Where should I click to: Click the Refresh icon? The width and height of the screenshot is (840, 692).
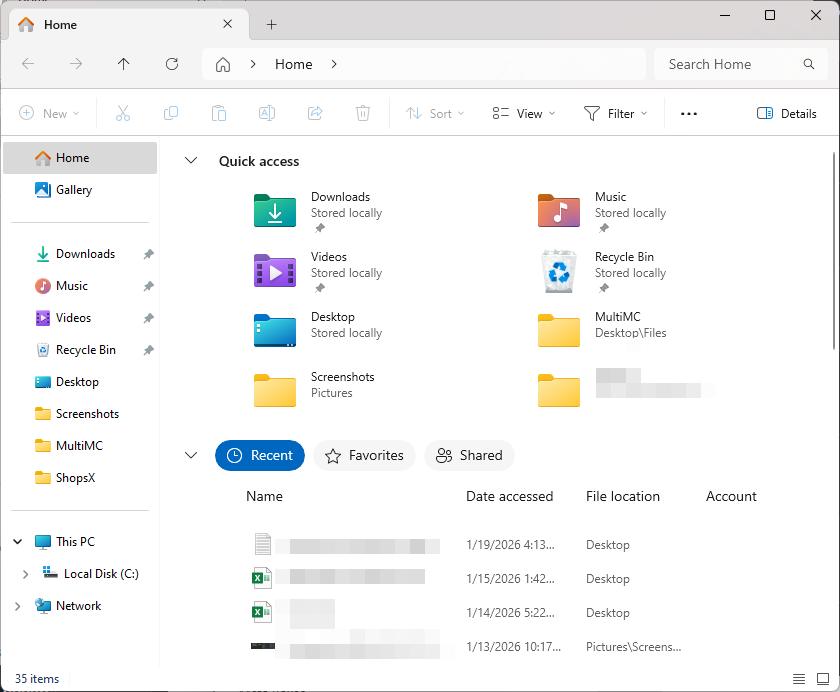point(171,63)
